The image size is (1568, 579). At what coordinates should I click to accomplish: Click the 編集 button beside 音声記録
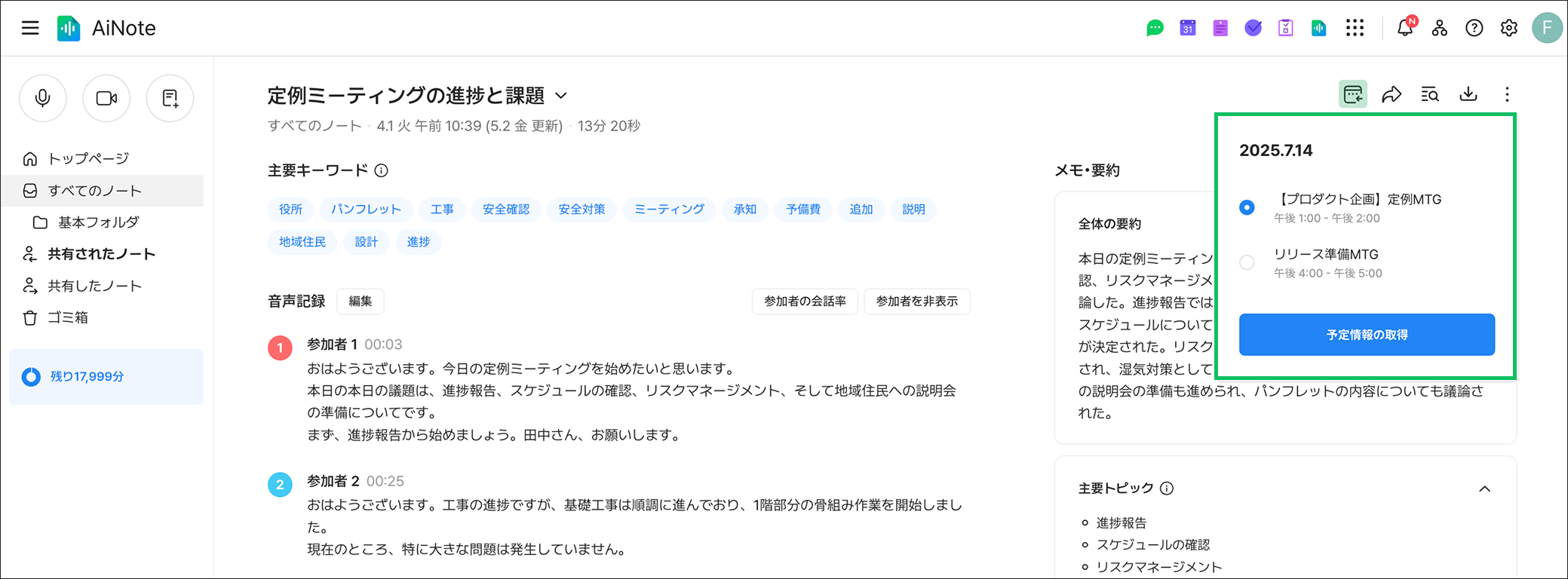361,302
